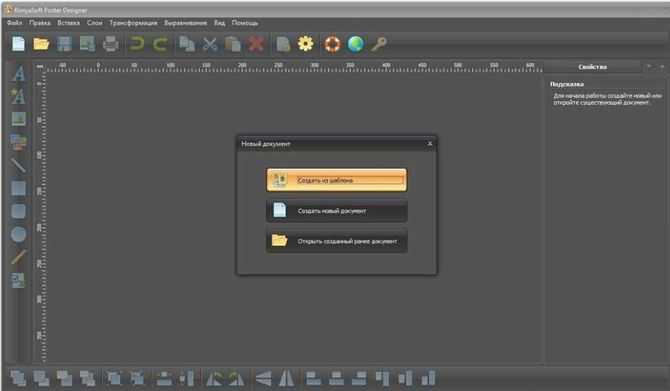Screen dimensions: 670x391
Task: Click the New document toolbar icon
Action: [x=18, y=44]
